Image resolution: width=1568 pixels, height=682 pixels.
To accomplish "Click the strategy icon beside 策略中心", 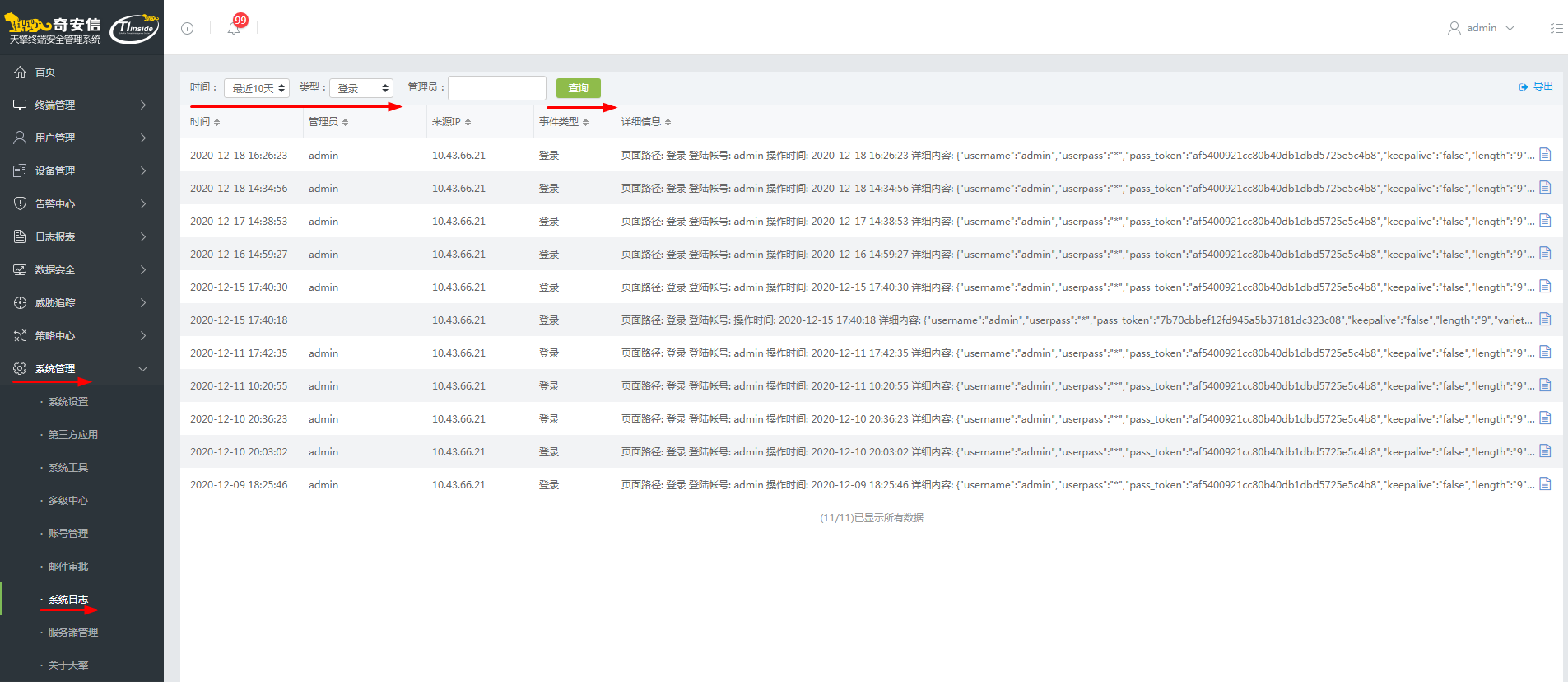I will (20, 336).
